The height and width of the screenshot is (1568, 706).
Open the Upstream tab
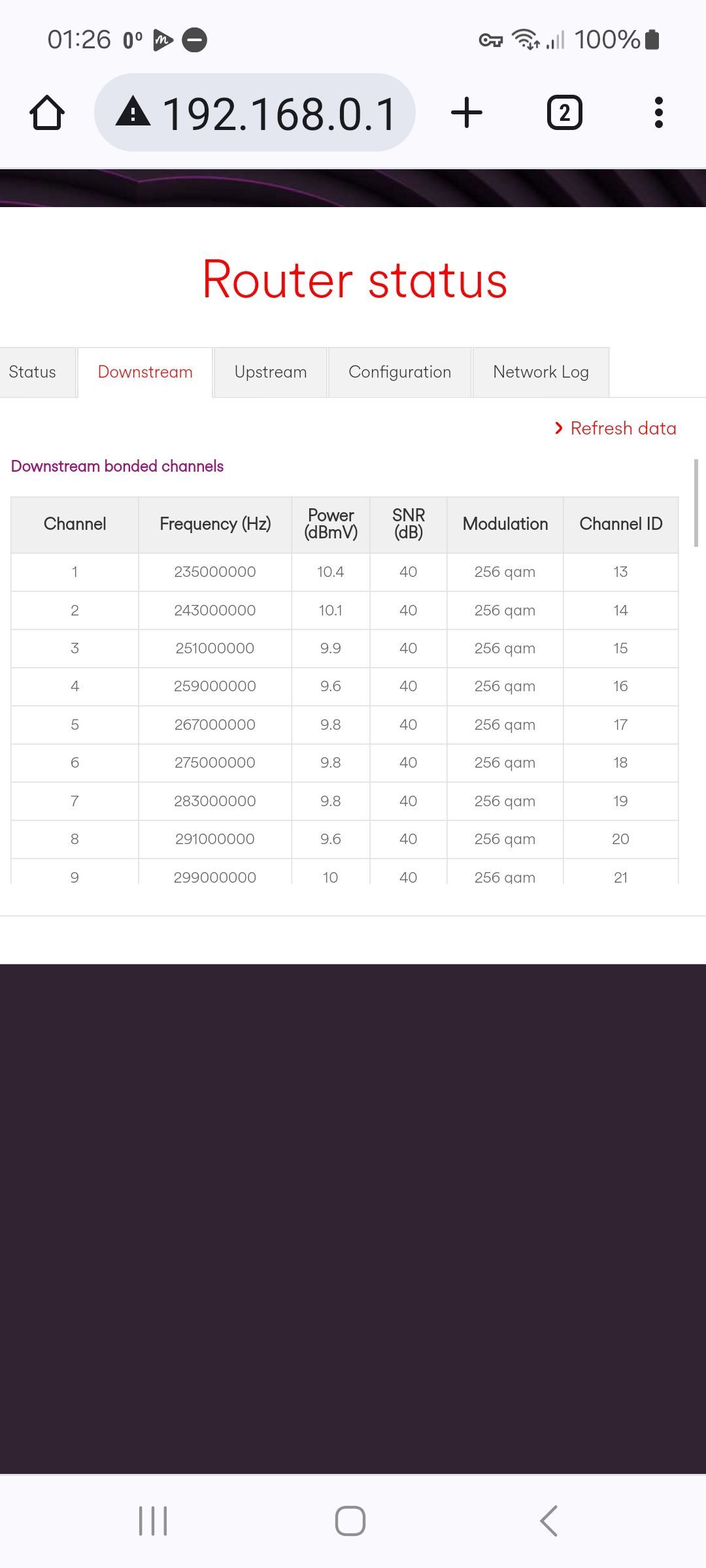[271, 372]
